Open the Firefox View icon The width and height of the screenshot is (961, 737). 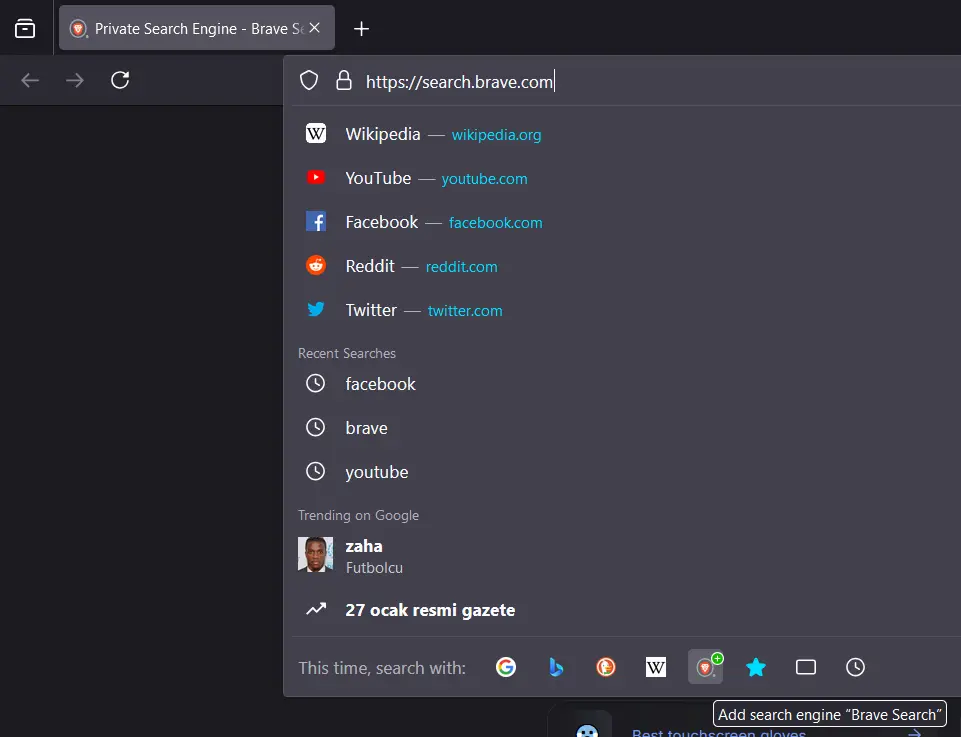(x=25, y=28)
